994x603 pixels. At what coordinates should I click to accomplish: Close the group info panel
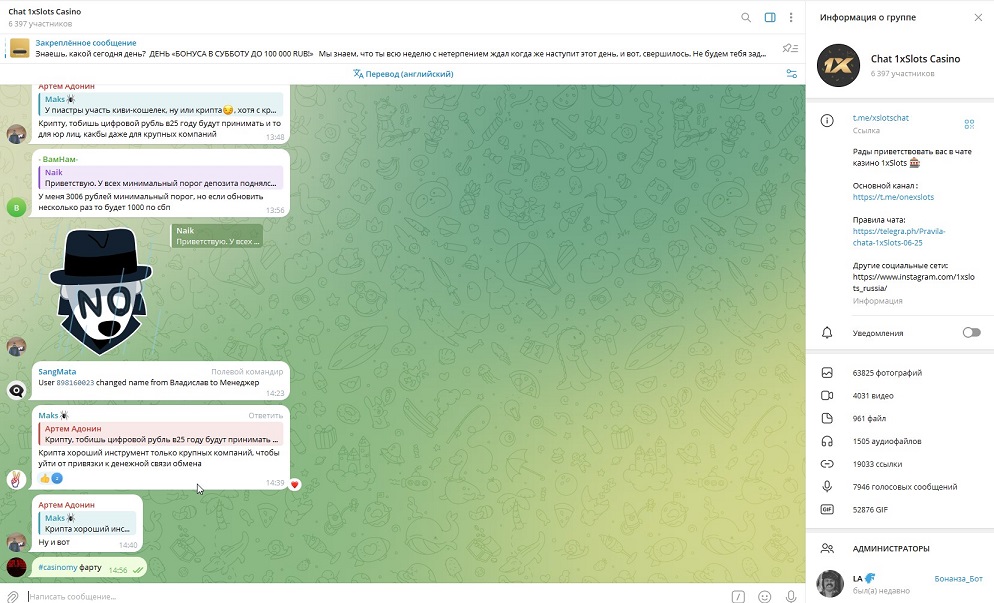978,18
